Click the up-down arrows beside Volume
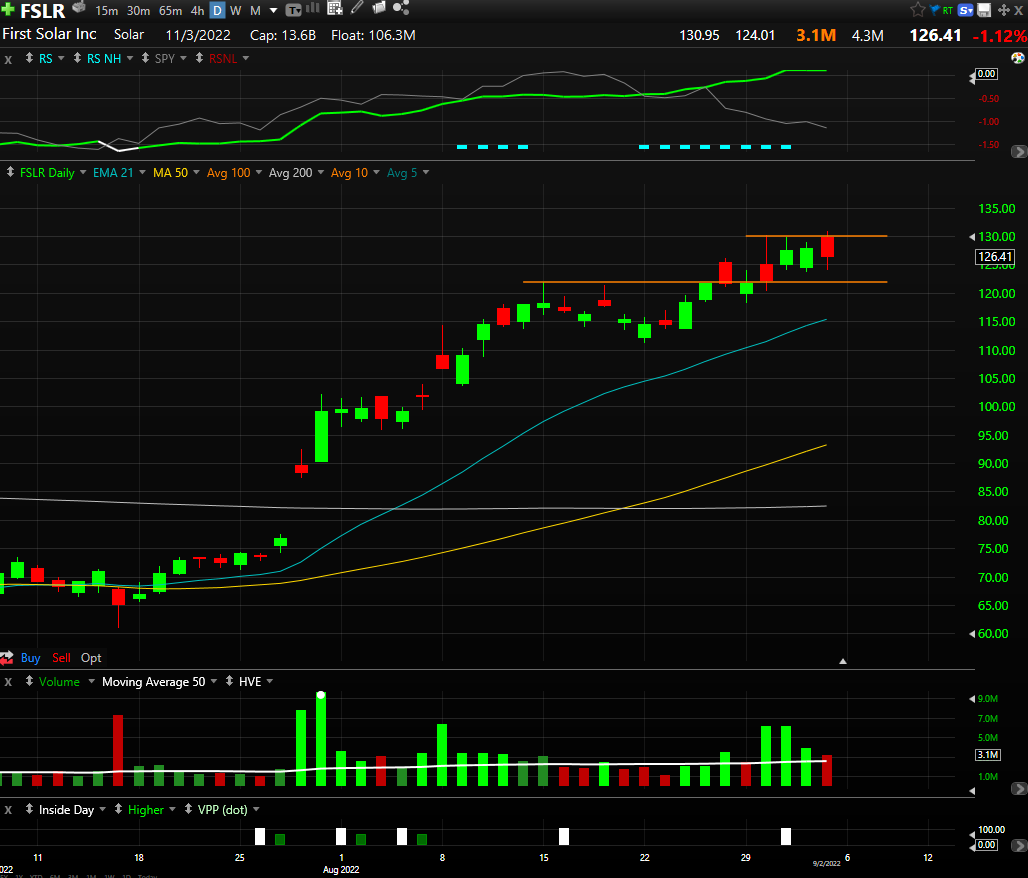Screen dimensions: 1028x878 coord(30,681)
